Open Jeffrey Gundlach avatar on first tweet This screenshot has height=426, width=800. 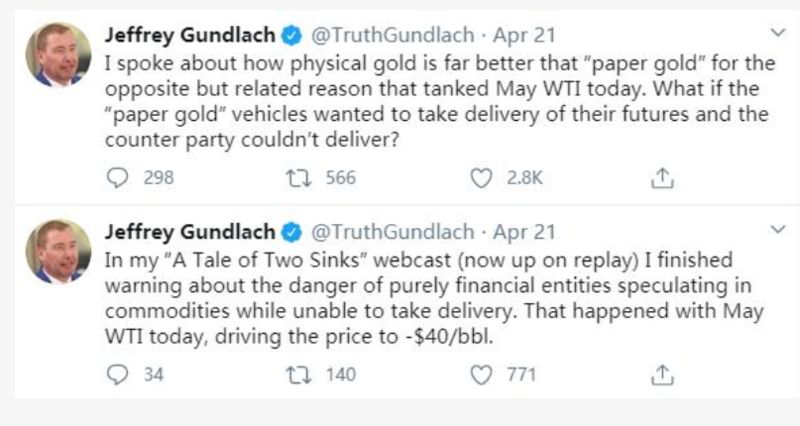[58, 55]
